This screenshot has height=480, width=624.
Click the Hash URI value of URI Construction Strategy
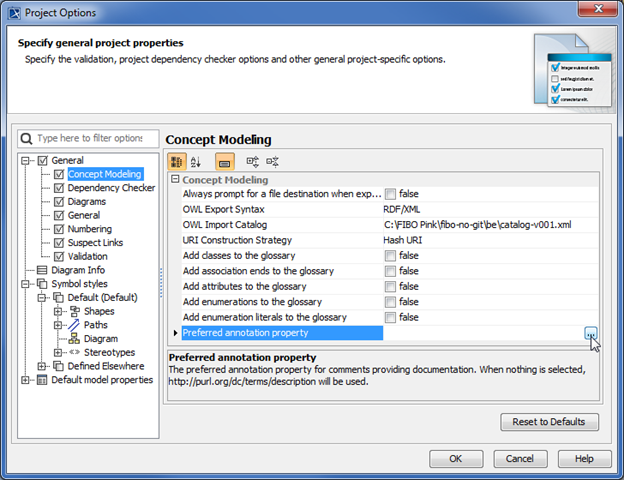(403, 240)
